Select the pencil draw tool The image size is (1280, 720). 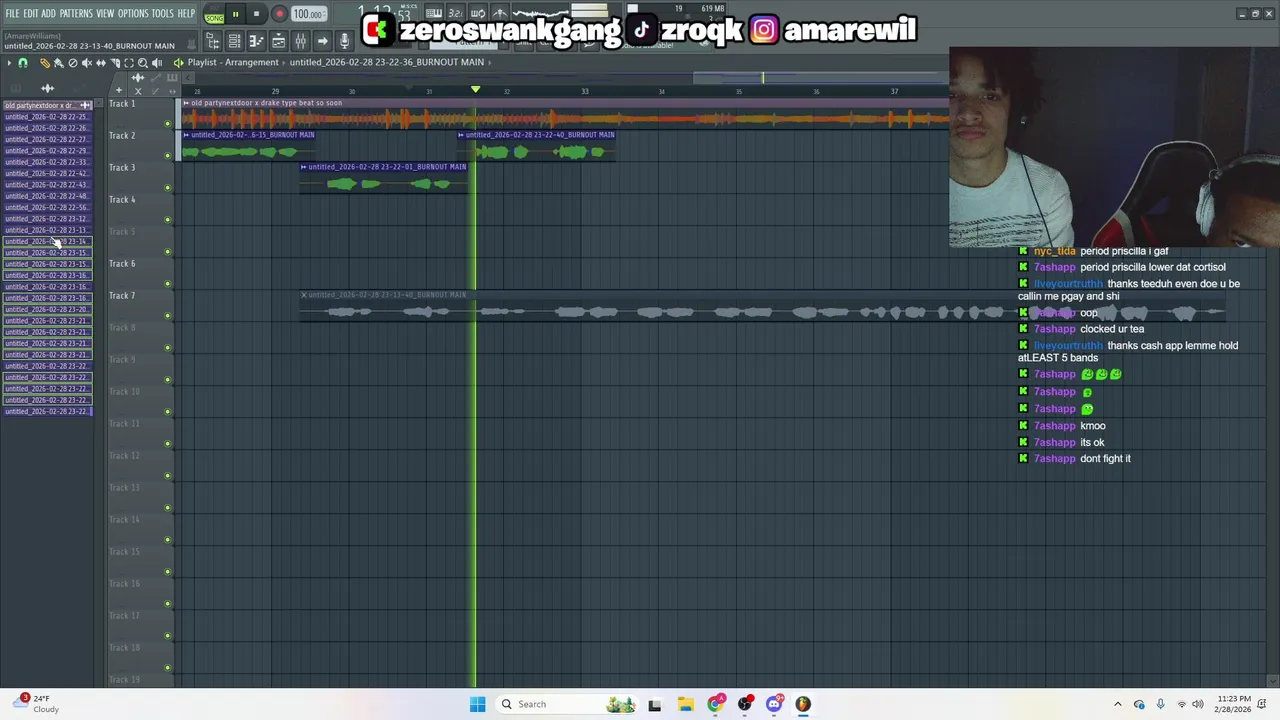click(45, 62)
